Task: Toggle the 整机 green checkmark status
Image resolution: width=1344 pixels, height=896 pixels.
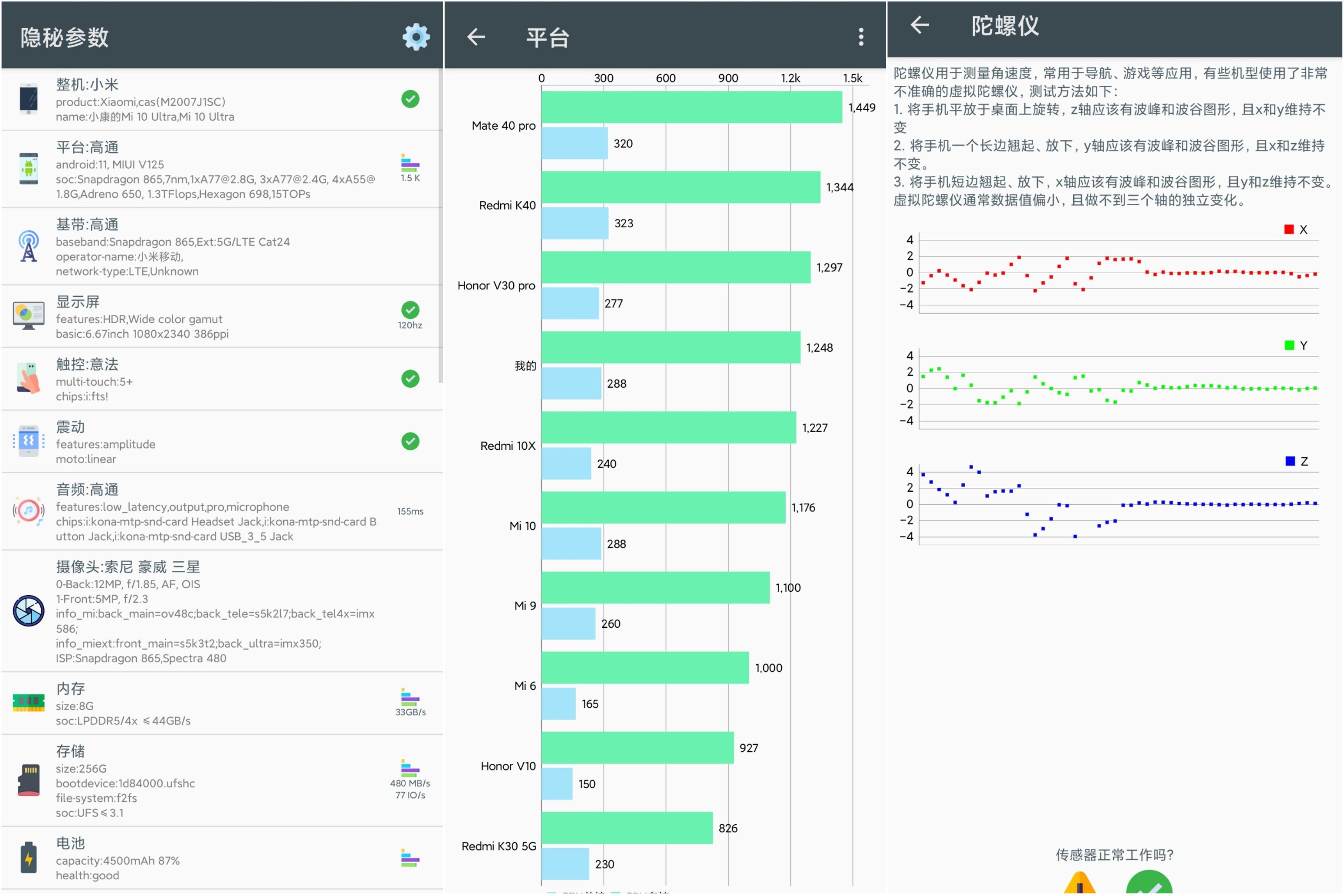Action: coord(410,99)
